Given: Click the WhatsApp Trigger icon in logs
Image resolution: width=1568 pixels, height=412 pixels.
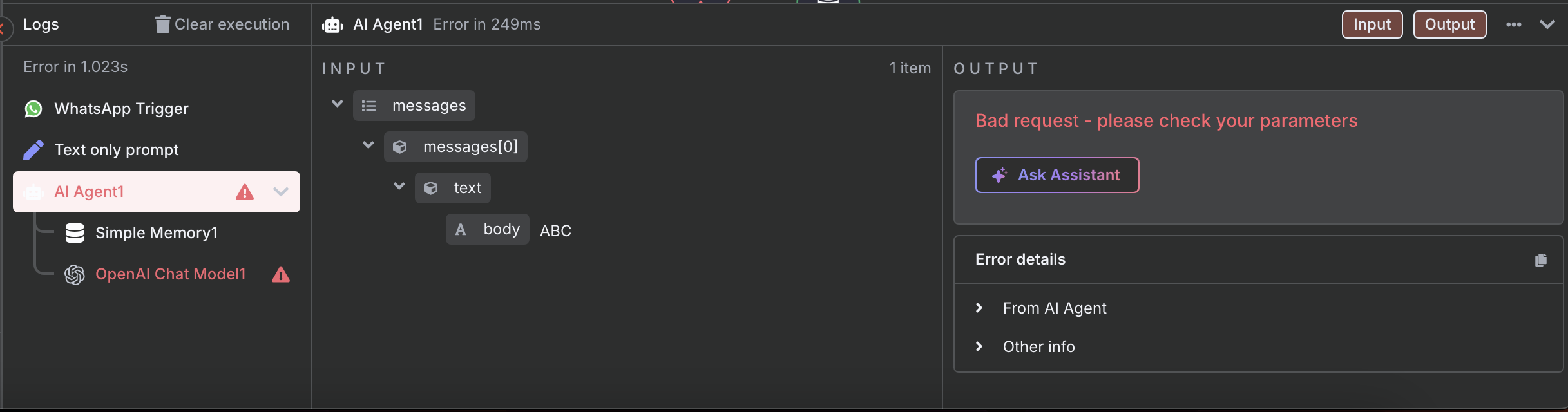Looking at the screenshot, I should (x=33, y=109).
